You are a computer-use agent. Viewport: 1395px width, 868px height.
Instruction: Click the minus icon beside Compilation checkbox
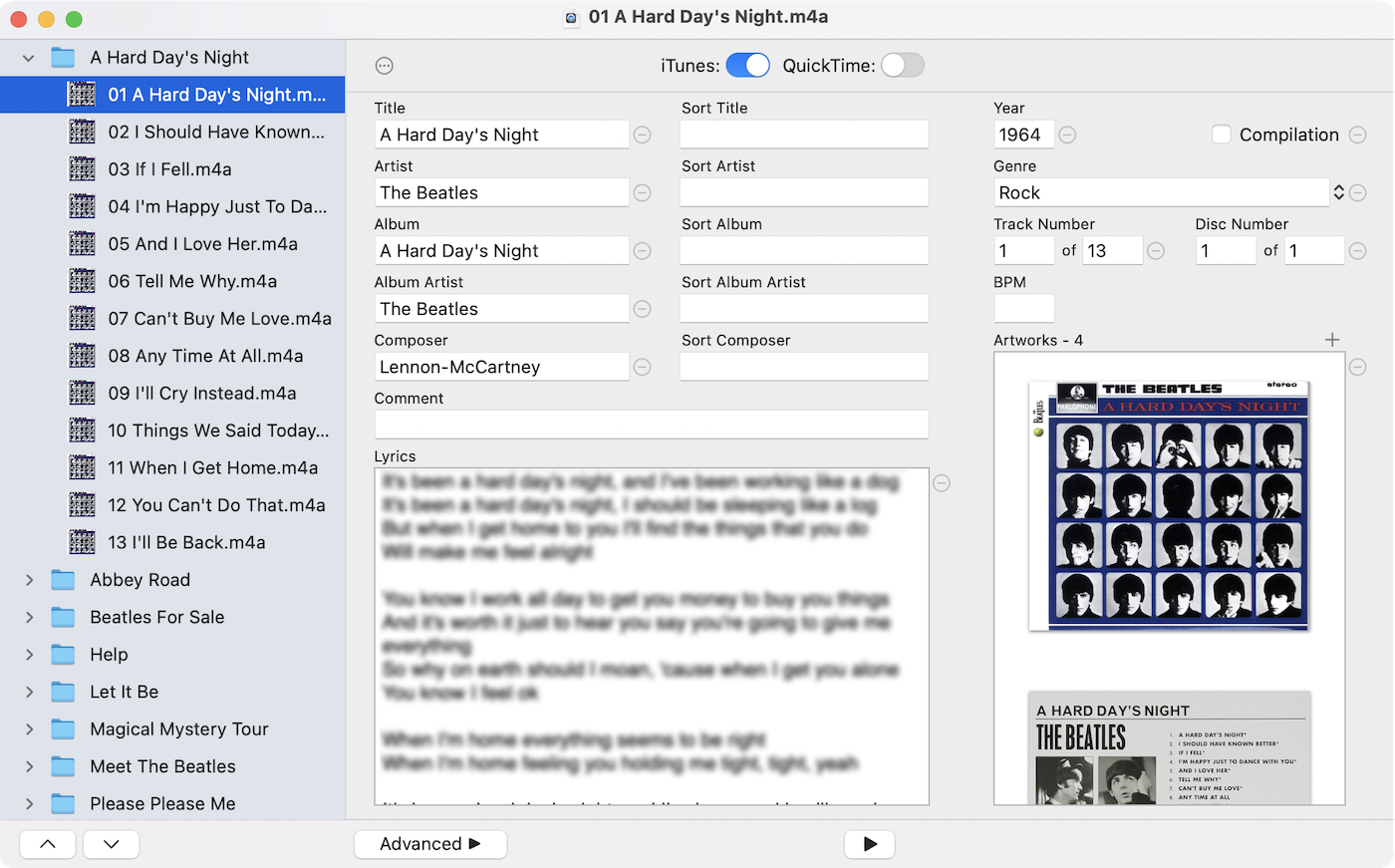1357,135
